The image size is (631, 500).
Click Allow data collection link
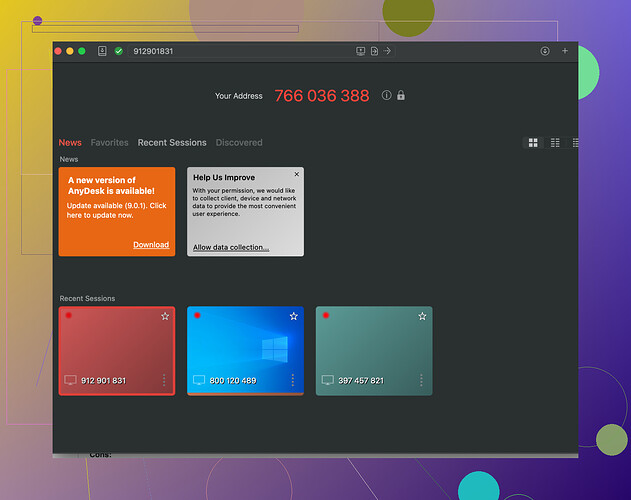[231, 247]
